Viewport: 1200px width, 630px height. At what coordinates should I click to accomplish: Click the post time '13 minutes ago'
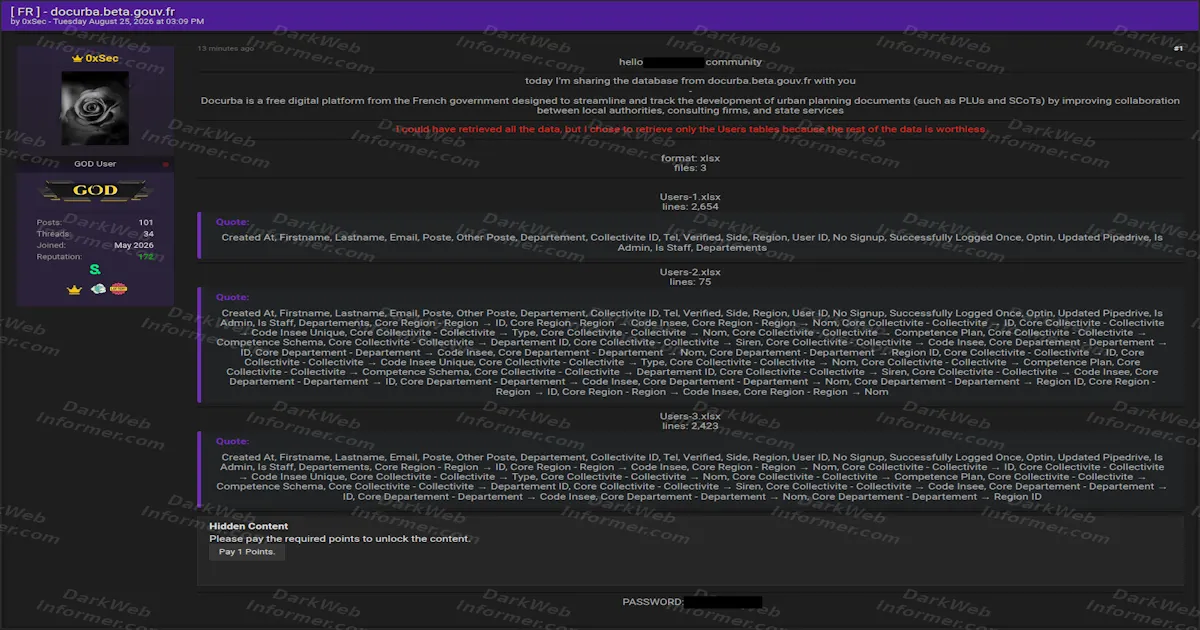[x=225, y=48]
